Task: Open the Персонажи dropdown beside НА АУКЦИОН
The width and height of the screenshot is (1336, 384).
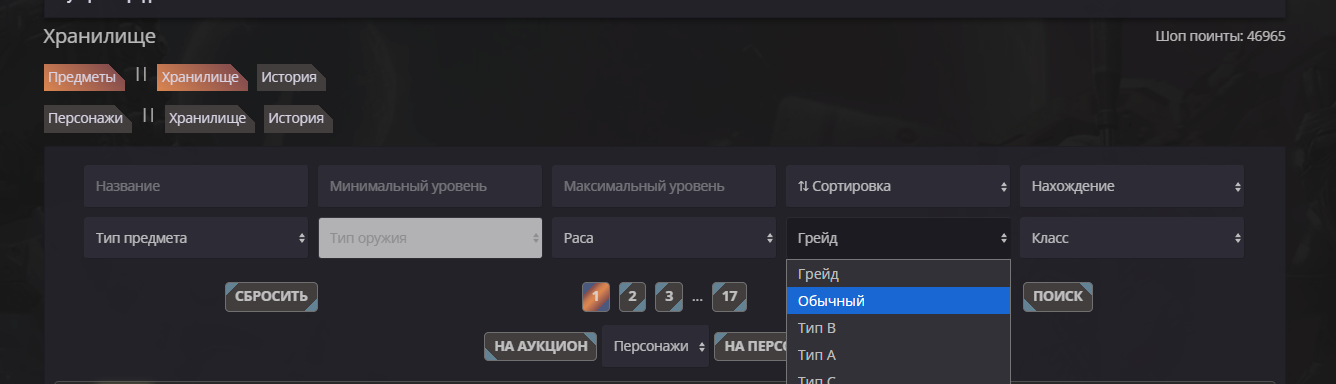Action: pyautogui.click(x=655, y=346)
